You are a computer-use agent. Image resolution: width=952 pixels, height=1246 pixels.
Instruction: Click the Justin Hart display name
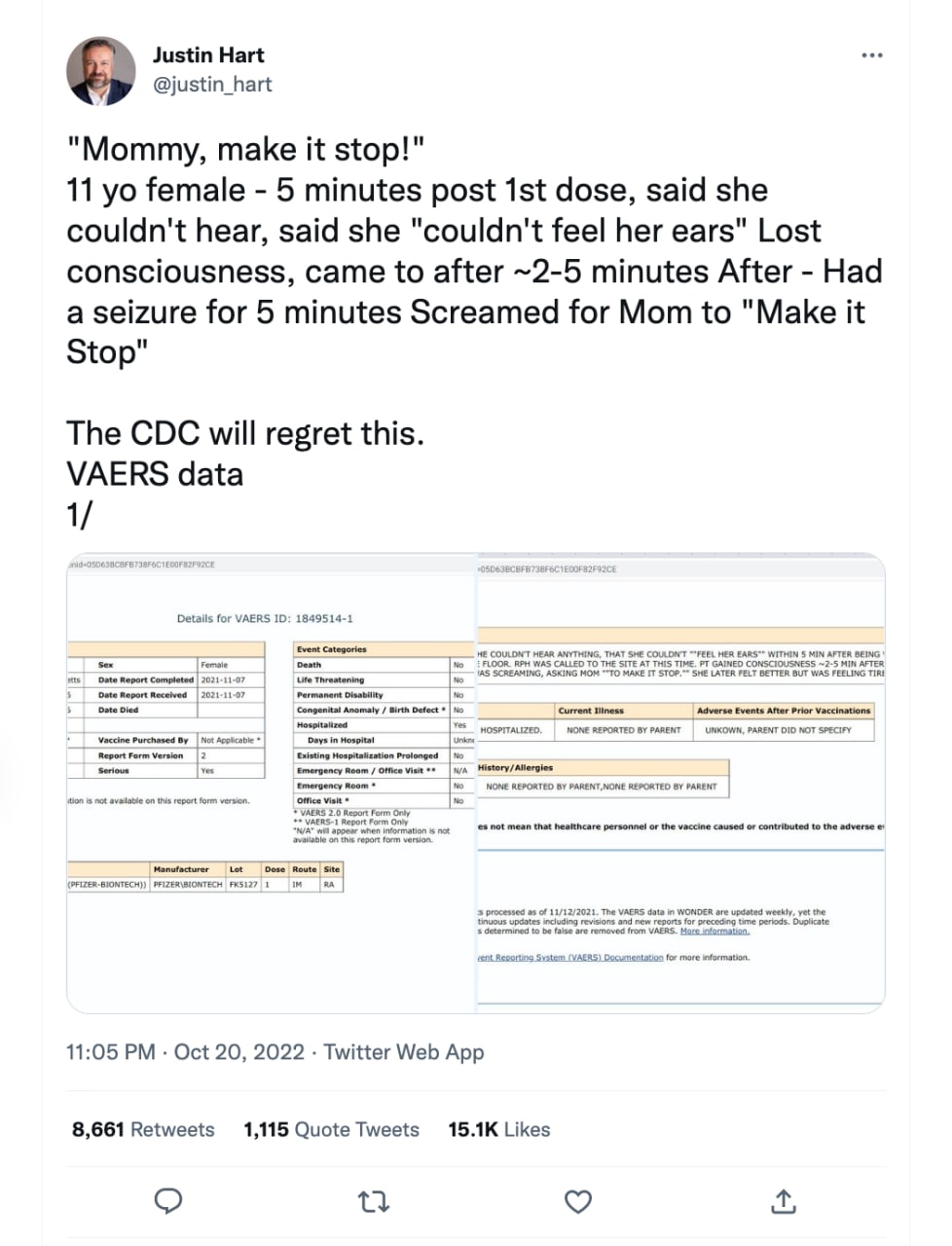(x=208, y=55)
